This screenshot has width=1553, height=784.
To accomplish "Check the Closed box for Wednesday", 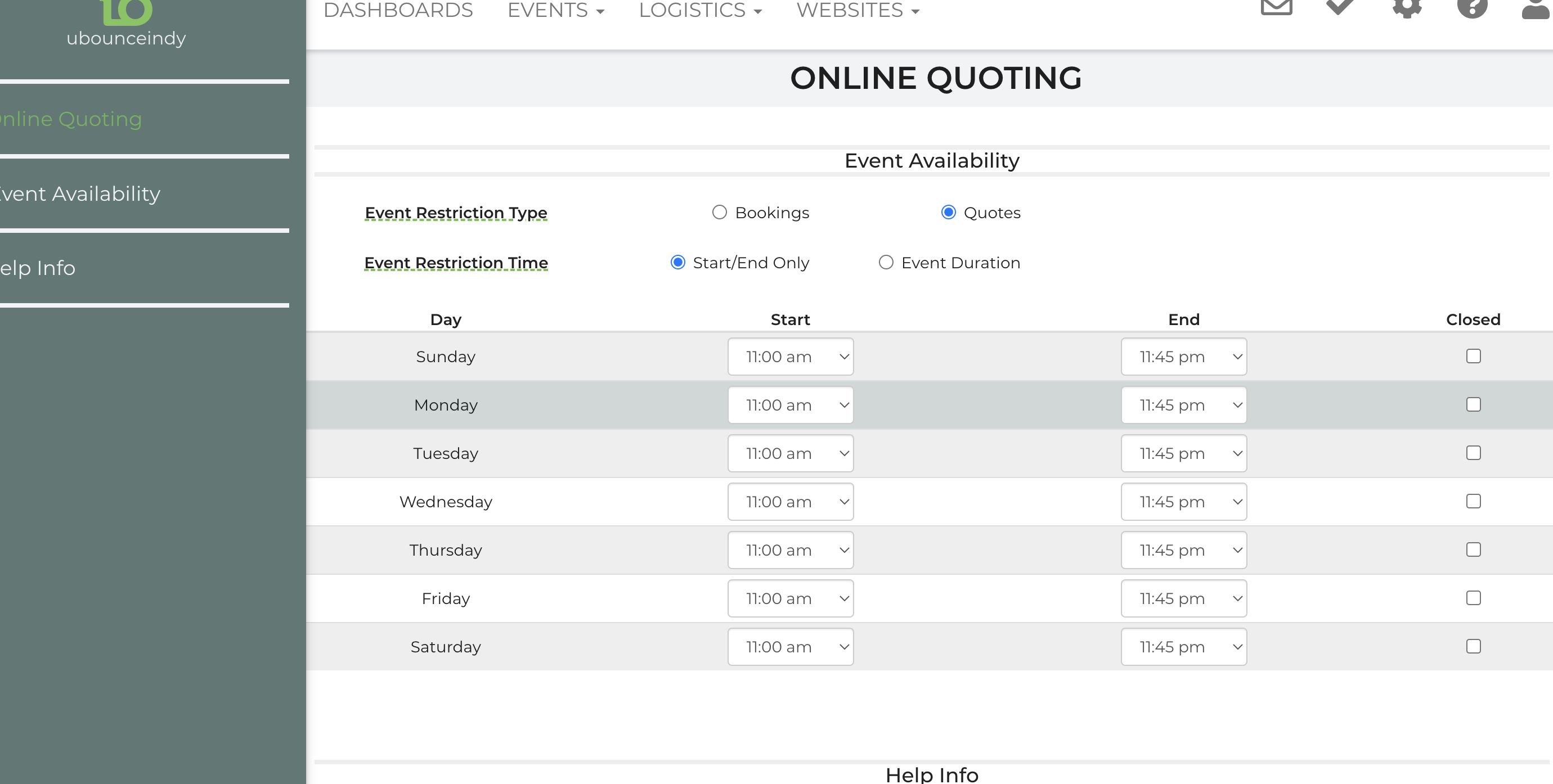I will tap(1473, 501).
